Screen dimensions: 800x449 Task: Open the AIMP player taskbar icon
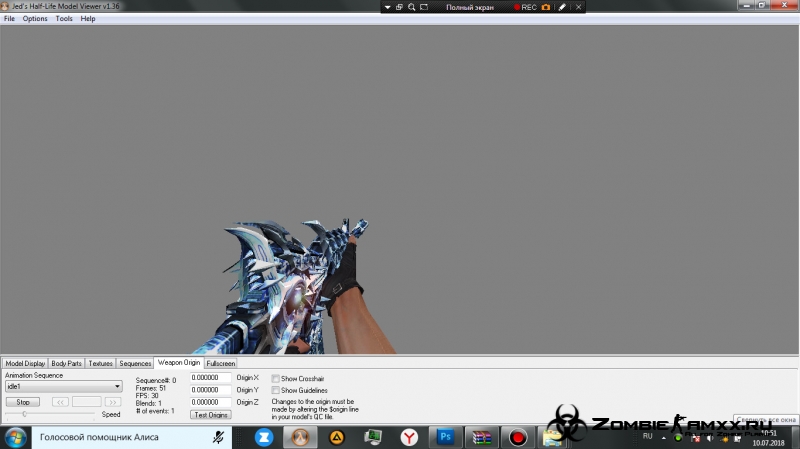[x=337, y=437]
